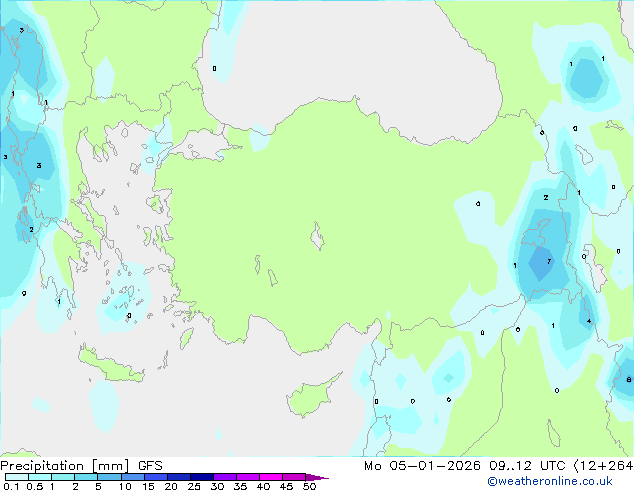The image size is (634, 490).
Task: Click the salt lake outline in central Turkey
Action: pos(317,236)
